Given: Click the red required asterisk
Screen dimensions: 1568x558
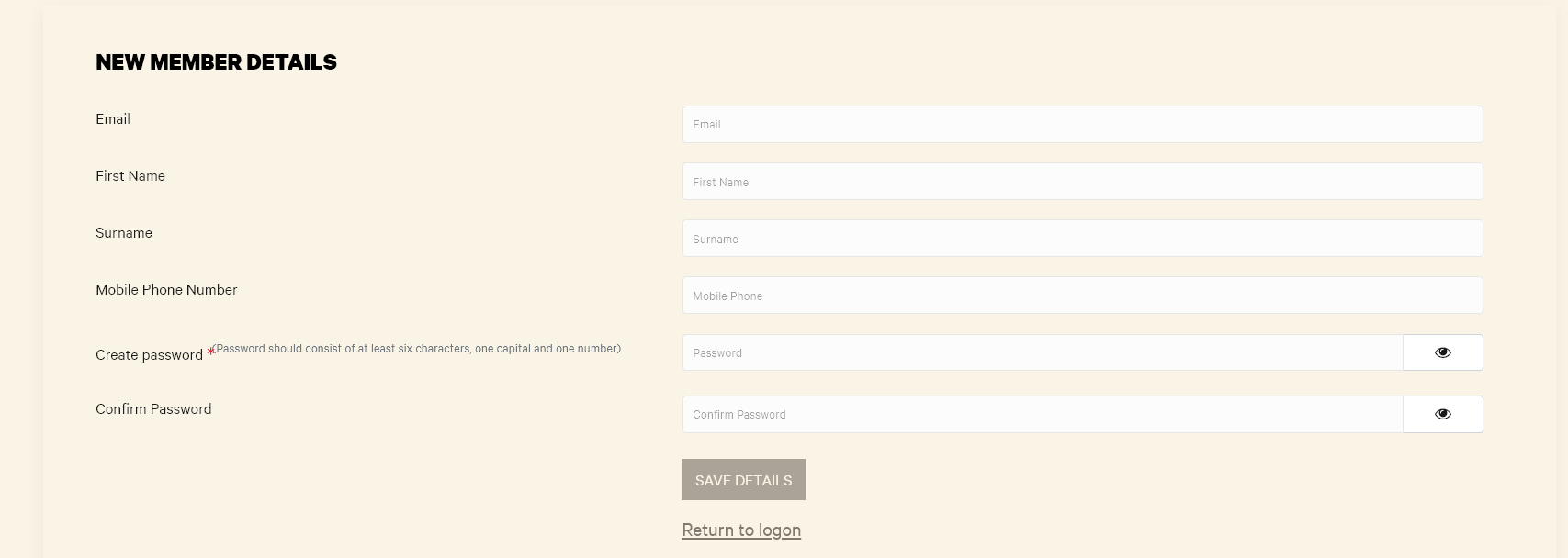Looking at the screenshot, I should (x=210, y=351).
